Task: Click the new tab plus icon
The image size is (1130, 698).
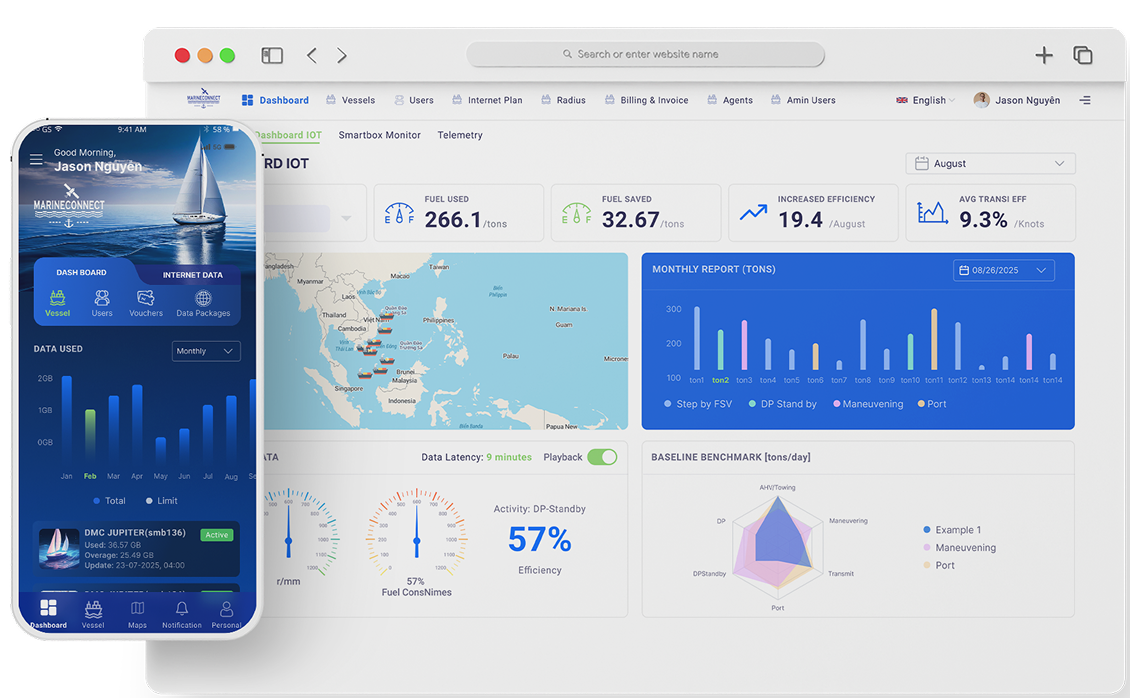Action: 1043,56
